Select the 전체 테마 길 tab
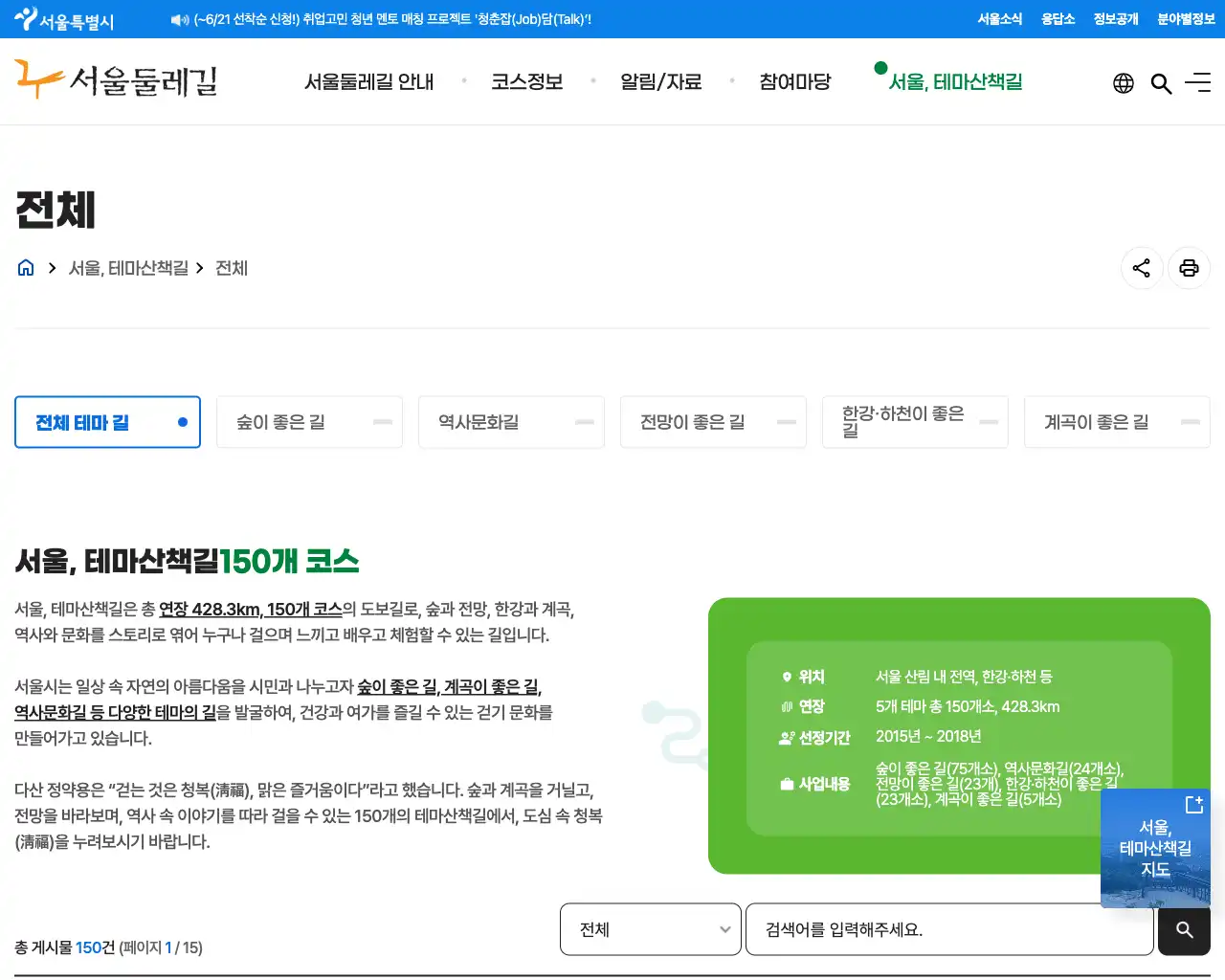 pyautogui.click(x=107, y=422)
